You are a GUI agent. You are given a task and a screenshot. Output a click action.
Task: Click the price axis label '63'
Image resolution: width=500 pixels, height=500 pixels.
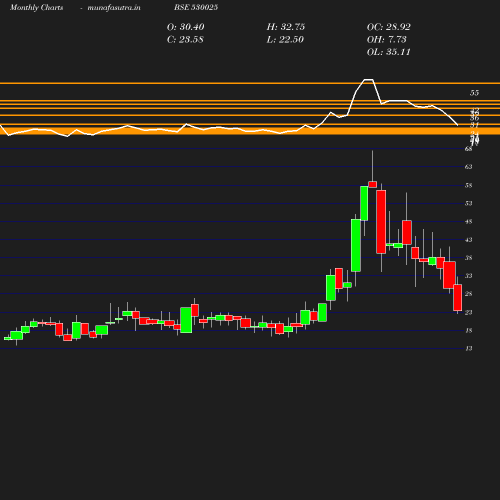point(469,166)
